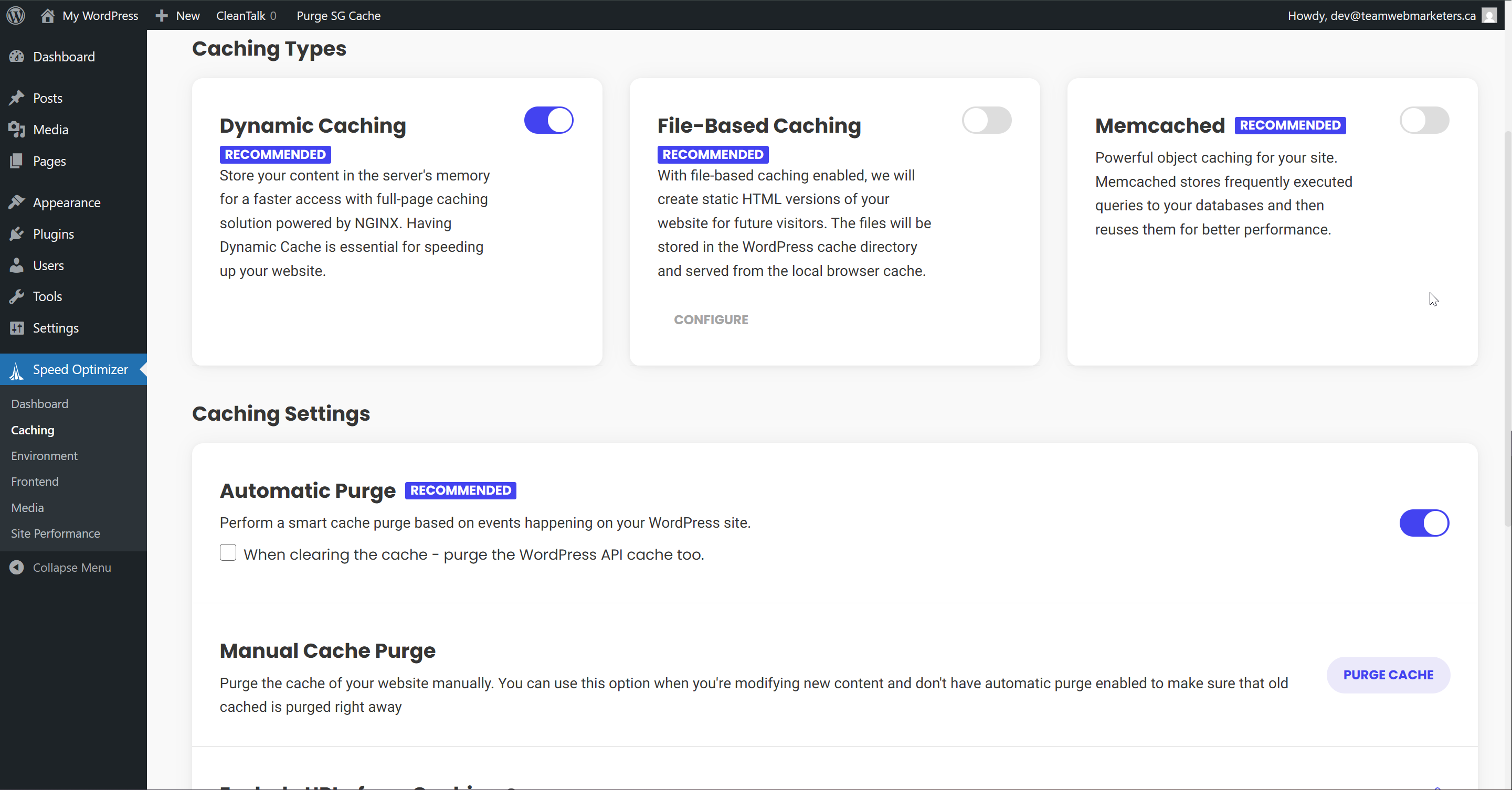Click the WordPress logo icon
Viewport: 1512px width, 790px height.
(16, 15)
